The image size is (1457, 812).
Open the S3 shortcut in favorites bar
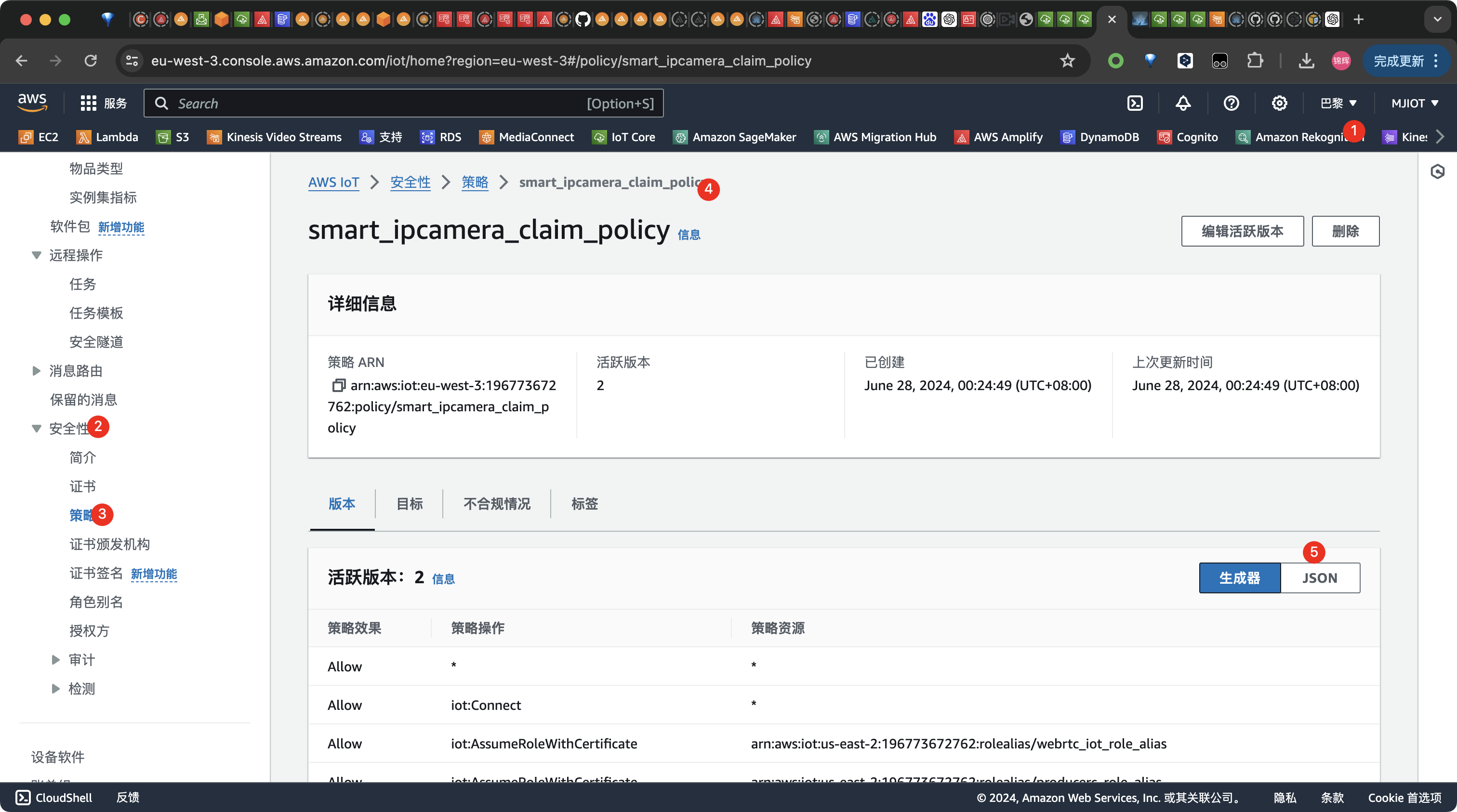(172, 137)
